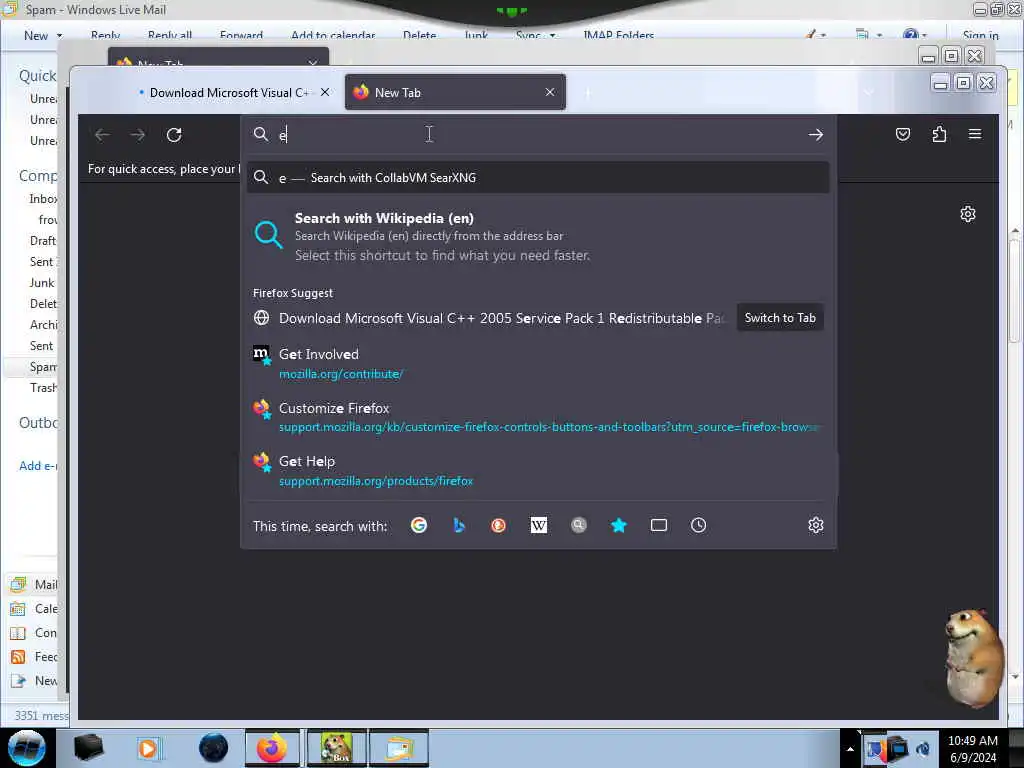Open the Windows Live Mail taskbar item

click(399, 748)
